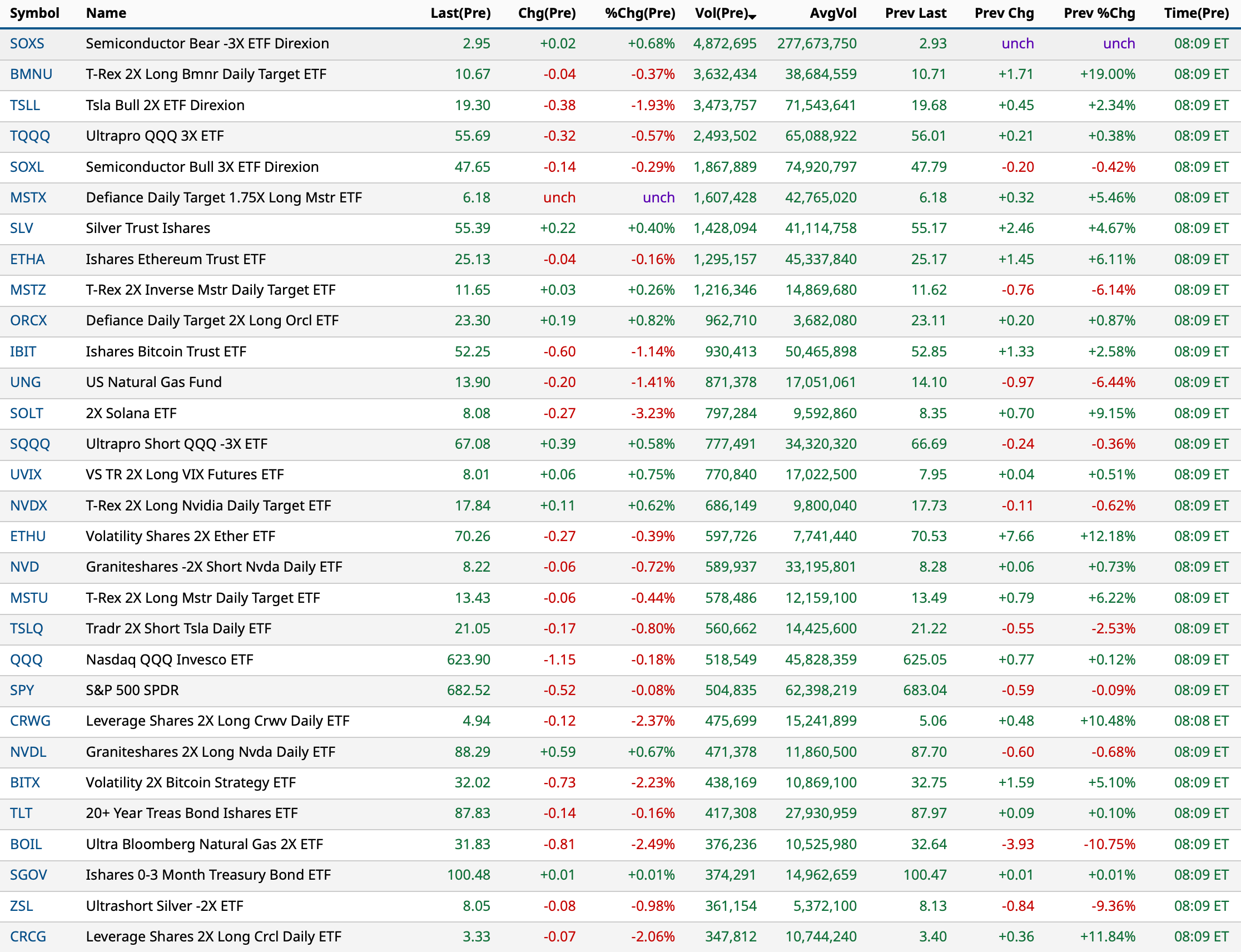Open the CRCG ticker link
Screen dimensions: 1241x952
pos(28,938)
